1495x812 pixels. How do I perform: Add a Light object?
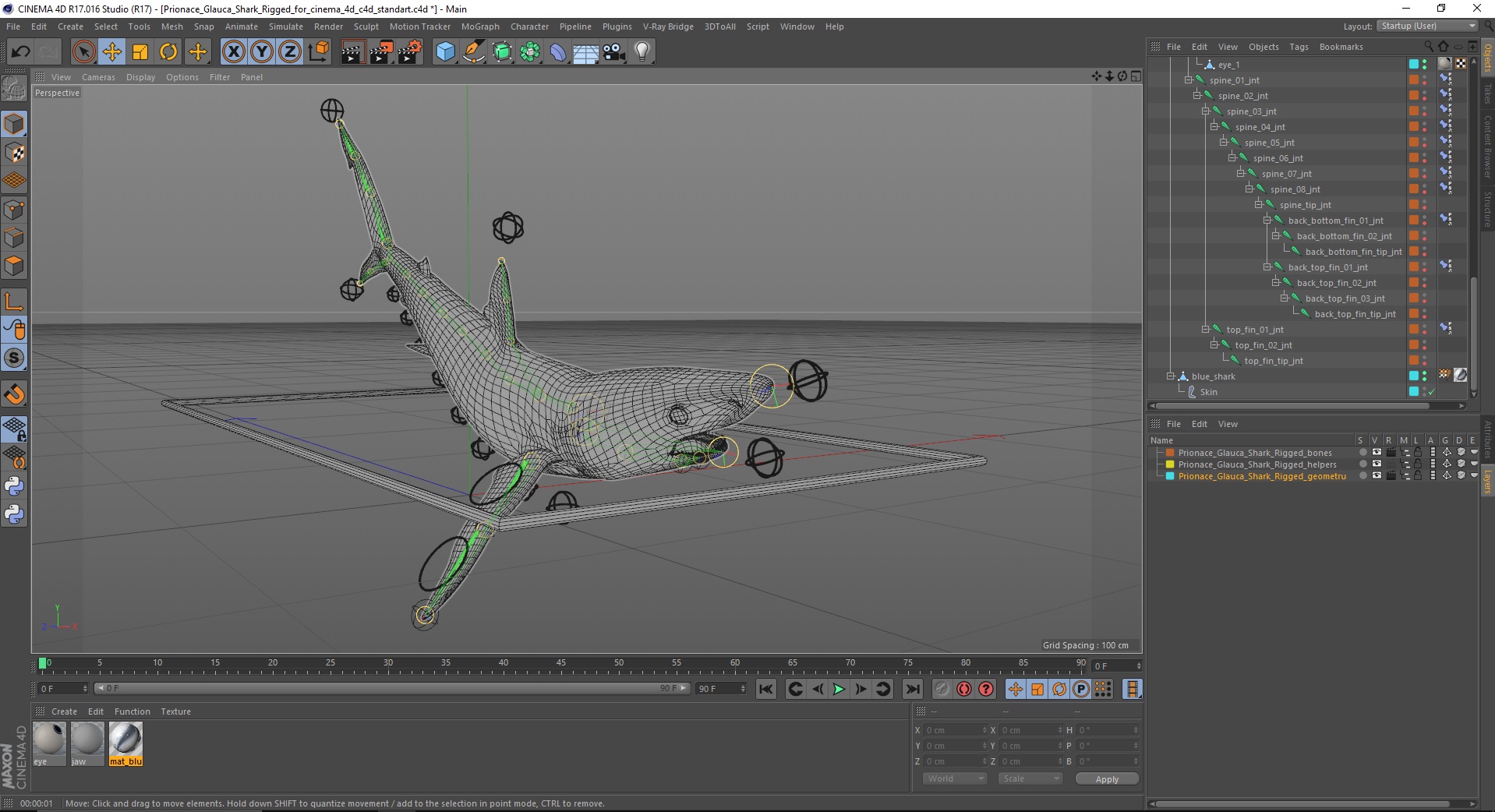[x=642, y=52]
